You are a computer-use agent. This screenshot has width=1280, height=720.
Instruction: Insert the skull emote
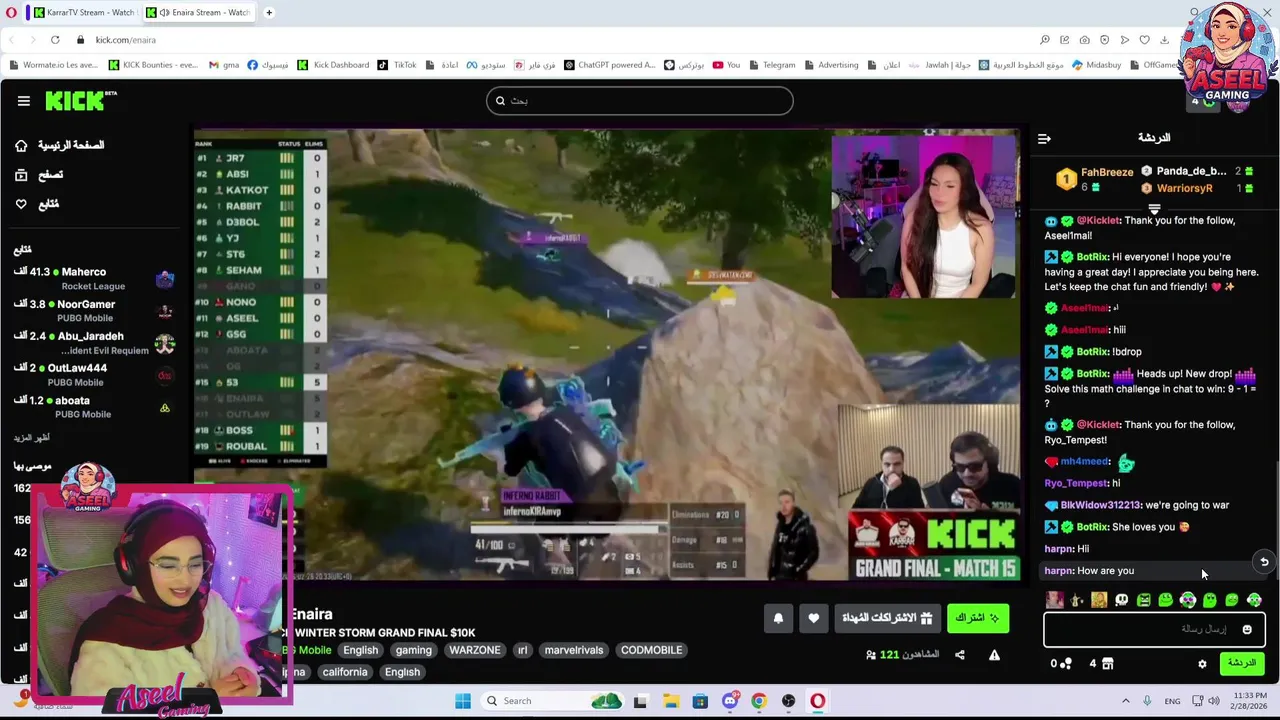coord(1121,600)
